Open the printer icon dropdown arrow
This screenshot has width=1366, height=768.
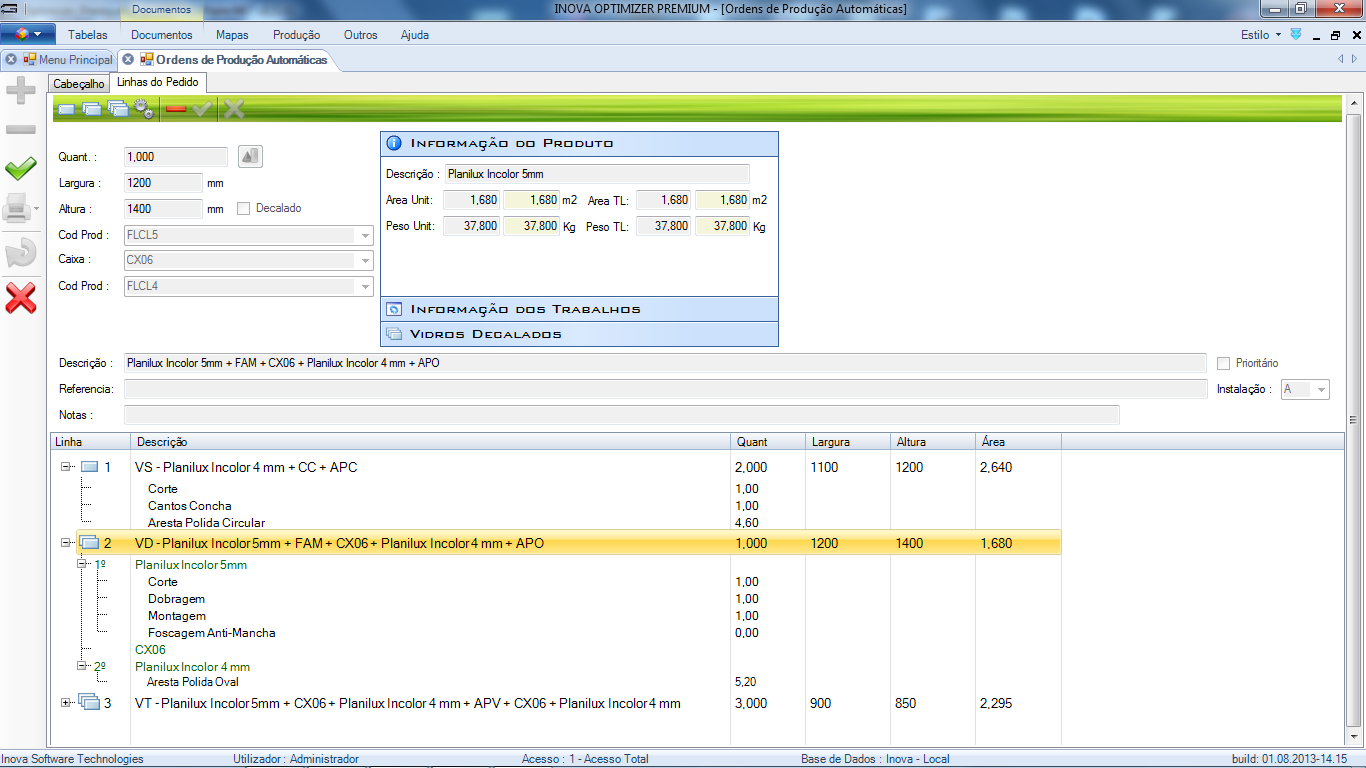[36, 210]
